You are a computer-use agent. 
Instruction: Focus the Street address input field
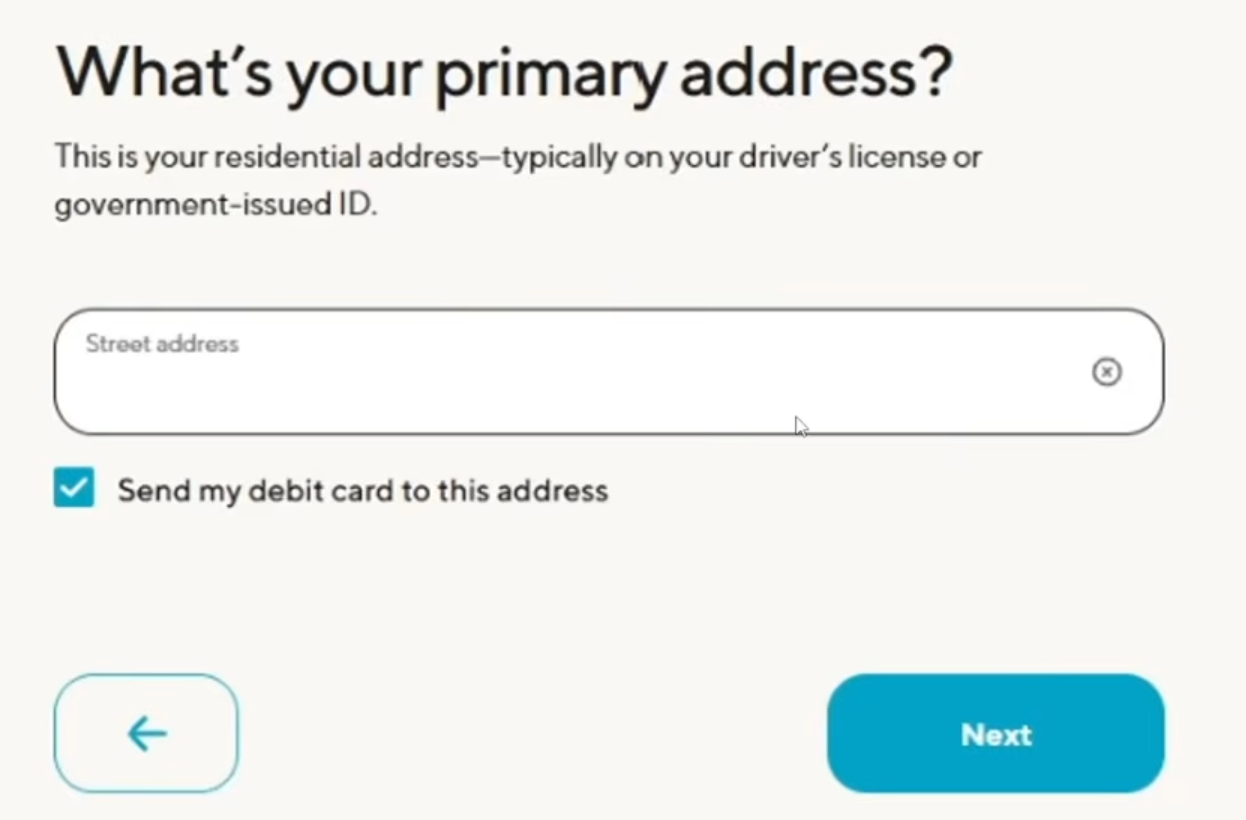point(609,371)
